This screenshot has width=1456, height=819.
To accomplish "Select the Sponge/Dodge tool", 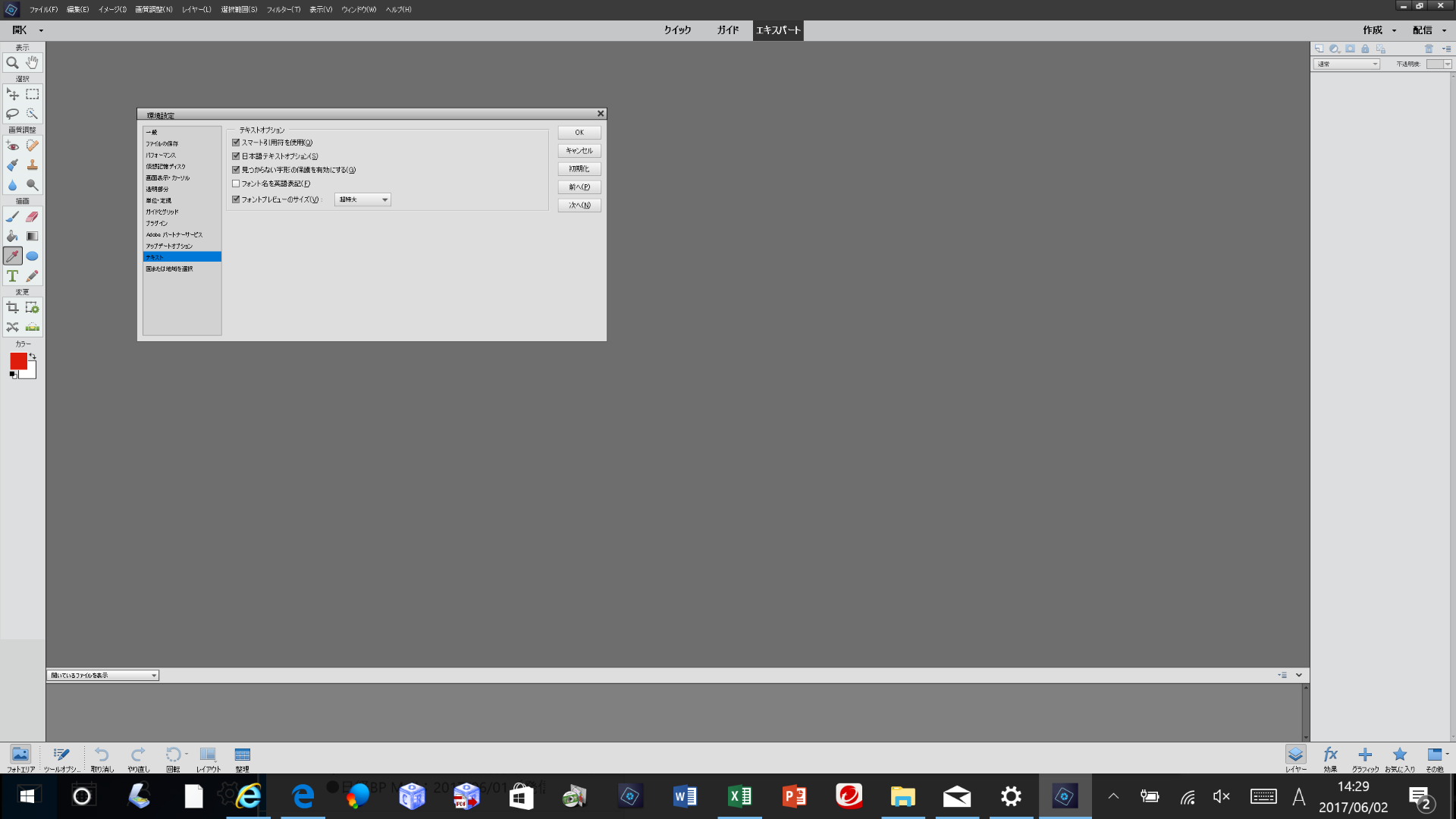I will [x=32, y=185].
